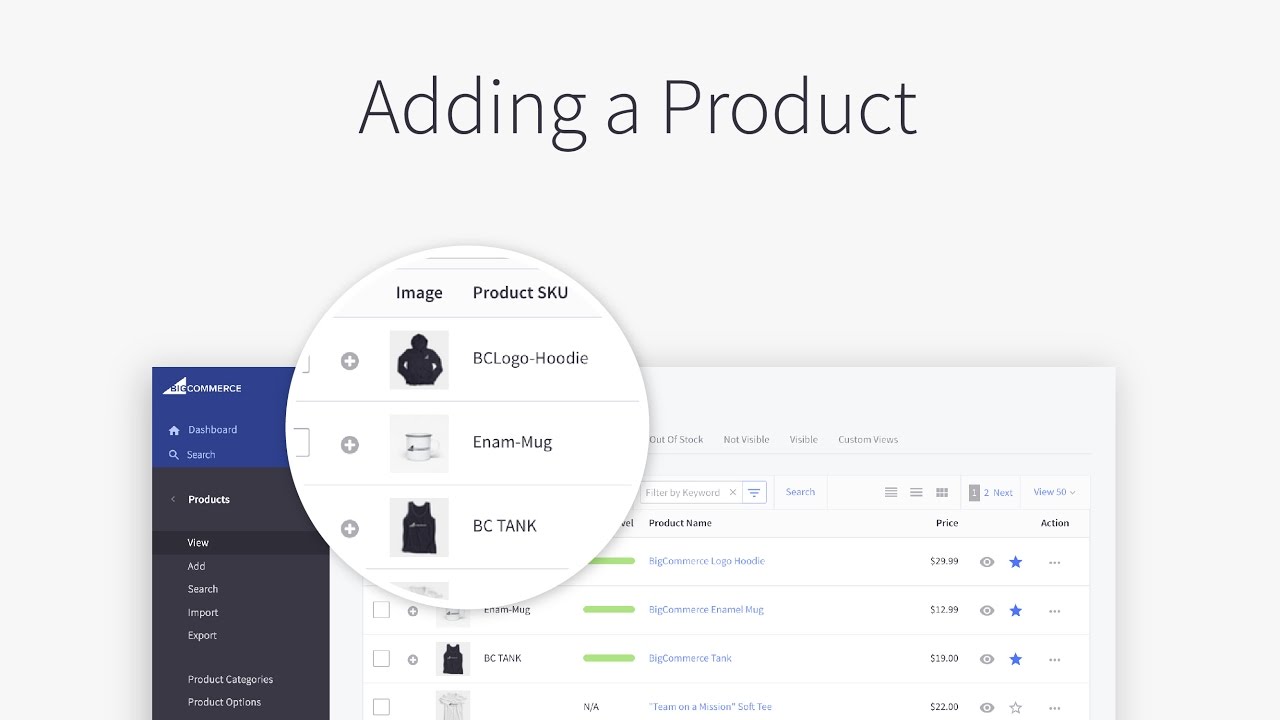The width and height of the screenshot is (1280, 720).
Task: Open action menu for BigCommerce Enamel Mug
Action: click(1055, 611)
